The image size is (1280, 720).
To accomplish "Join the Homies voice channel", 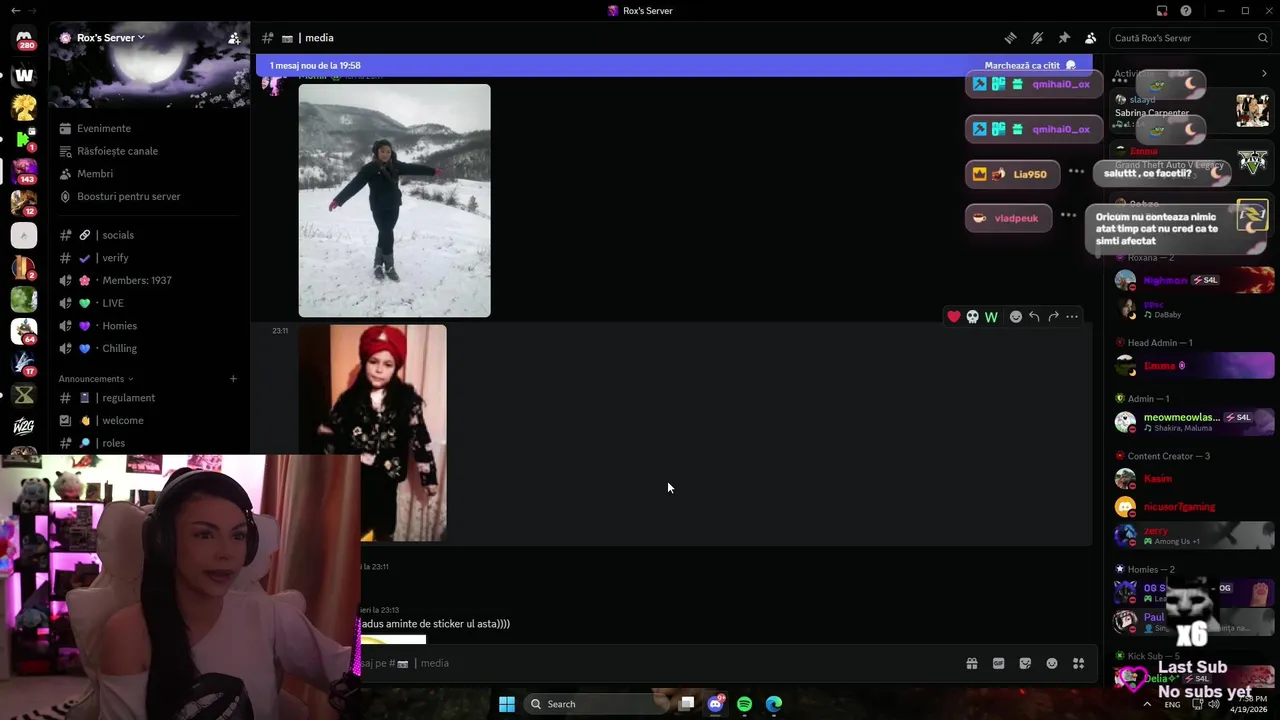I will [150, 326].
